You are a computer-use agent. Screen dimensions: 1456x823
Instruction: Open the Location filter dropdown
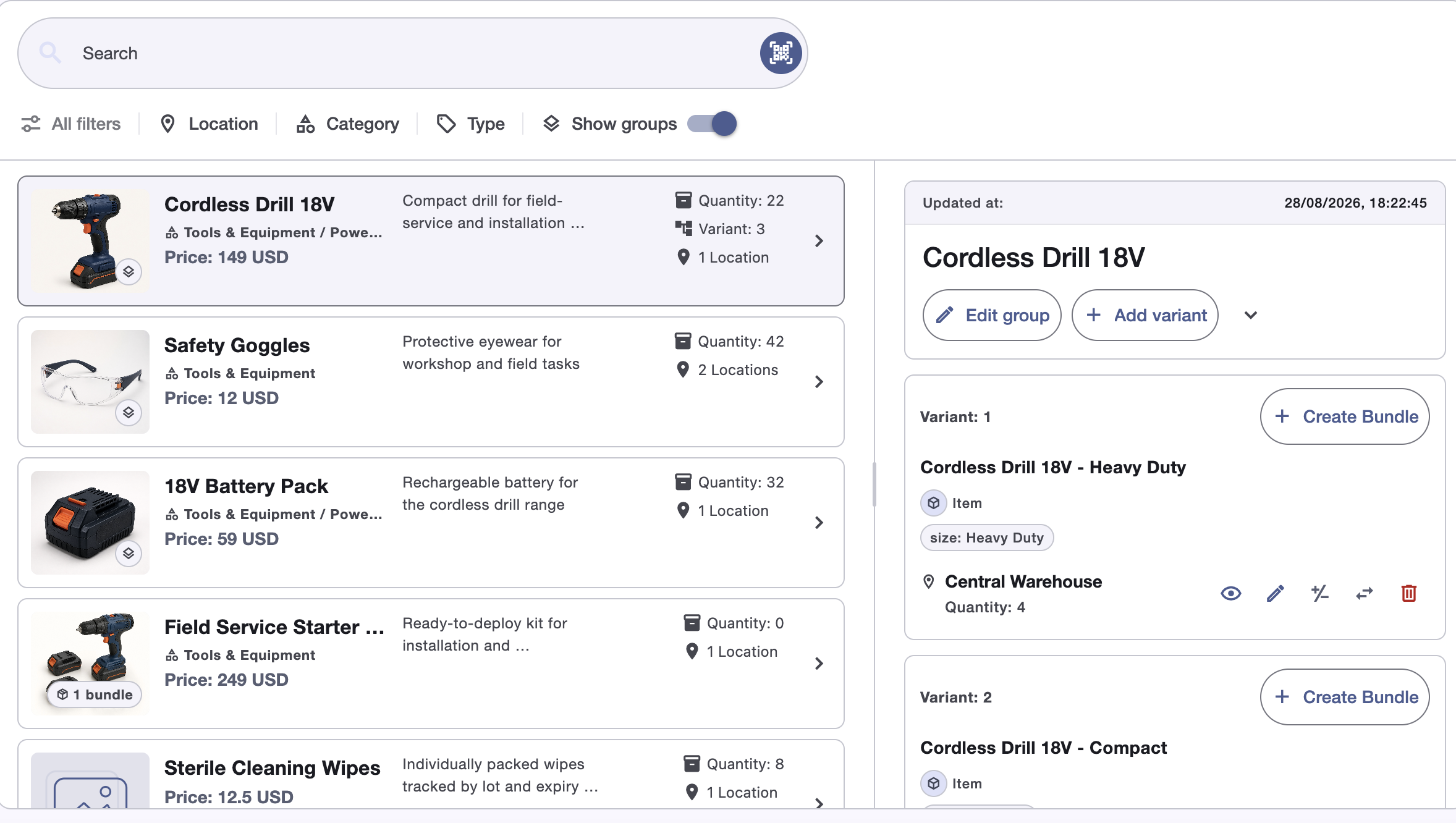[x=209, y=124]
